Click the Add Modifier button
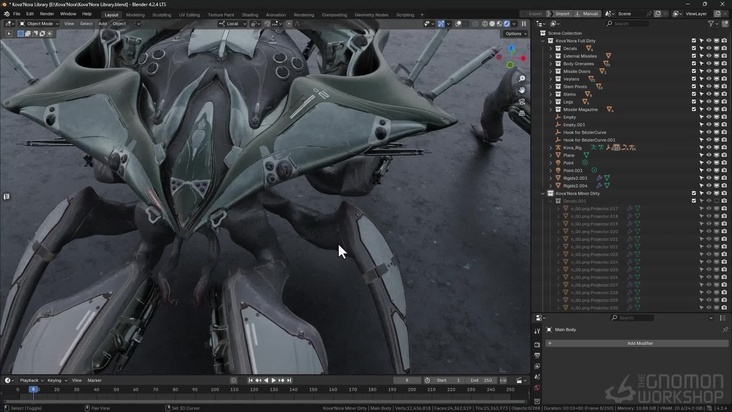Screen dimensions: 732x412 [x=637, y=343]
